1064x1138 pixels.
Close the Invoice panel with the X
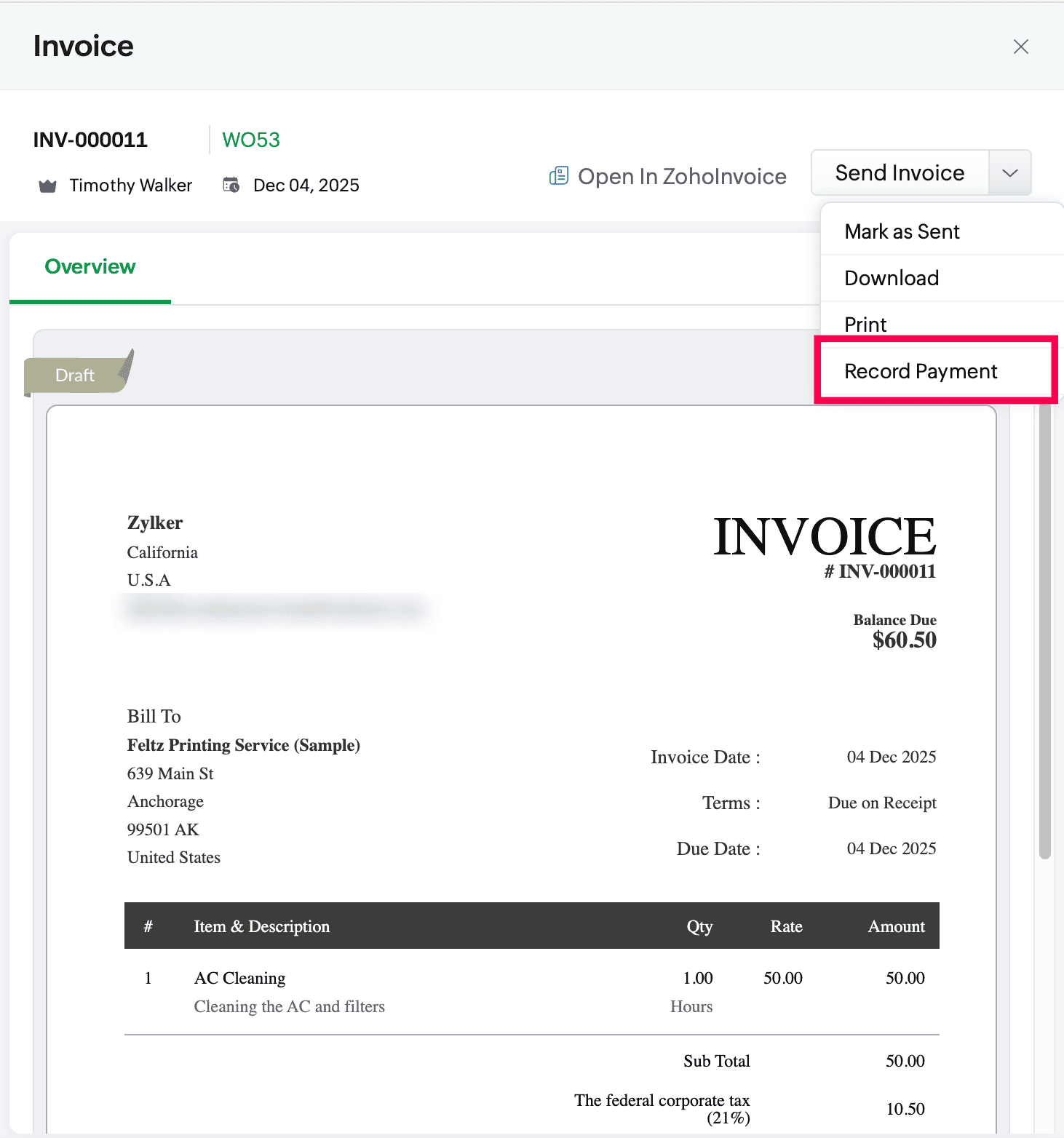pos(1020,47)
